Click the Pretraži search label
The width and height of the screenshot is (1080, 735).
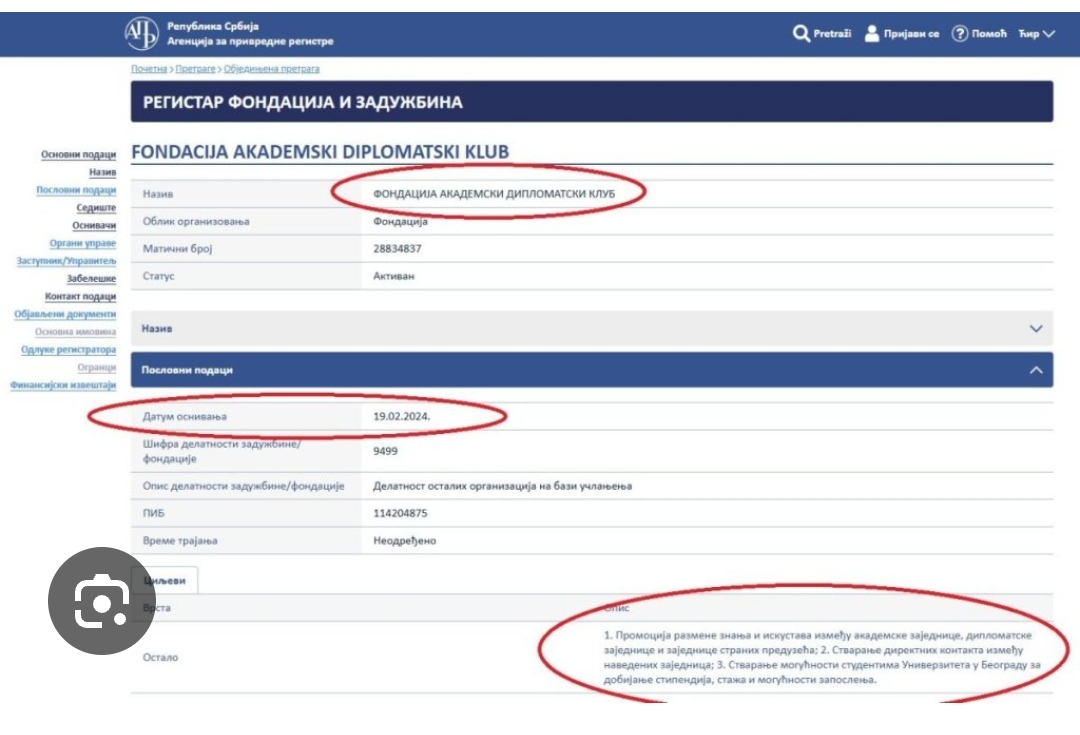832,33
